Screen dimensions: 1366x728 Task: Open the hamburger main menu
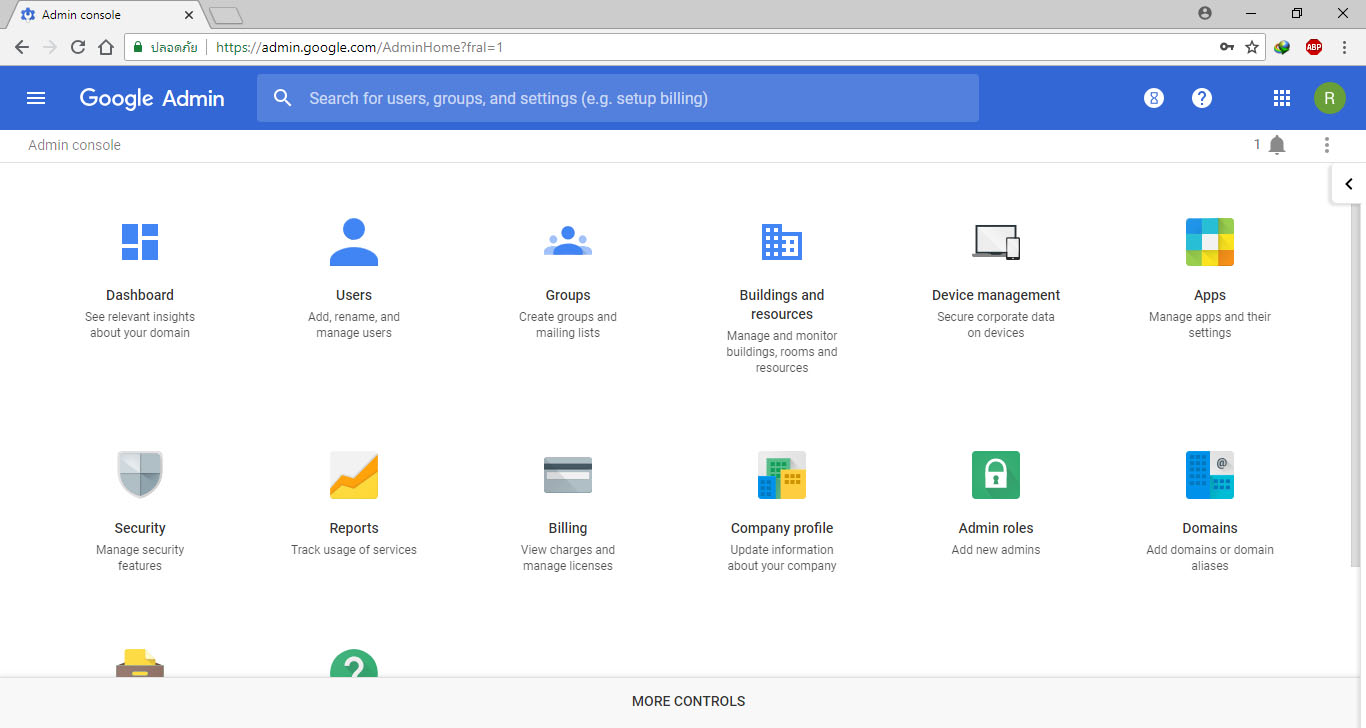click(x=36, y=98)
